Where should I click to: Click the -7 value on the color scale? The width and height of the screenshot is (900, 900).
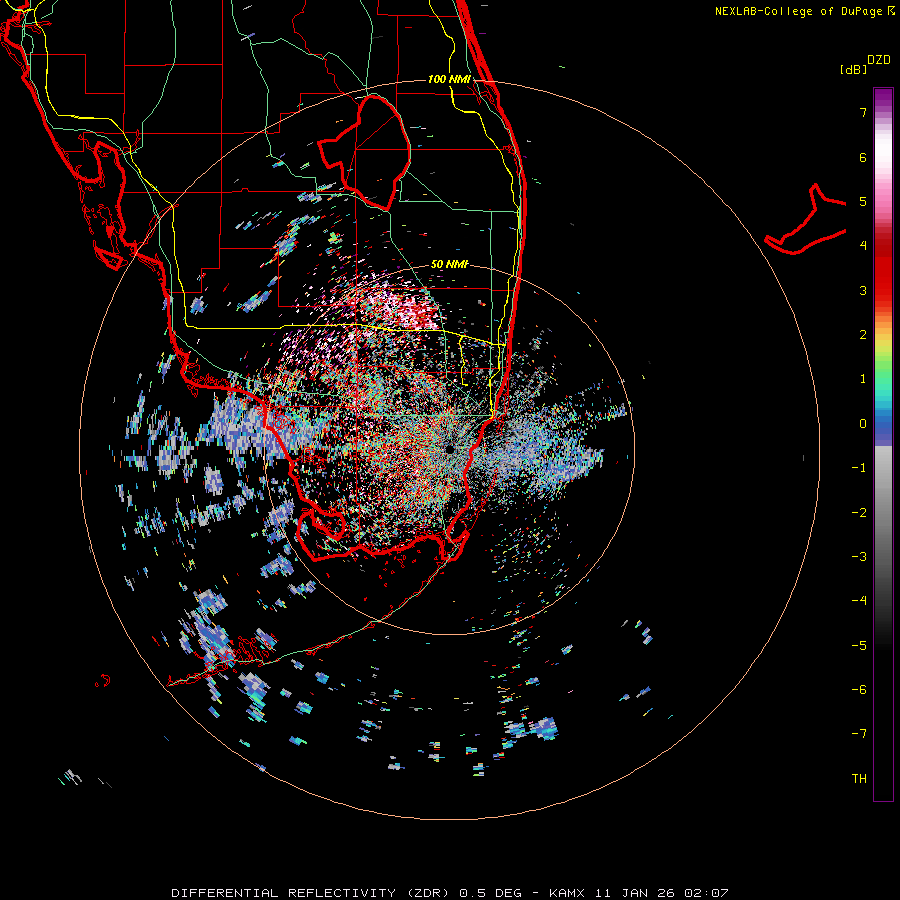pyautogui.click(x=859, y=734)
